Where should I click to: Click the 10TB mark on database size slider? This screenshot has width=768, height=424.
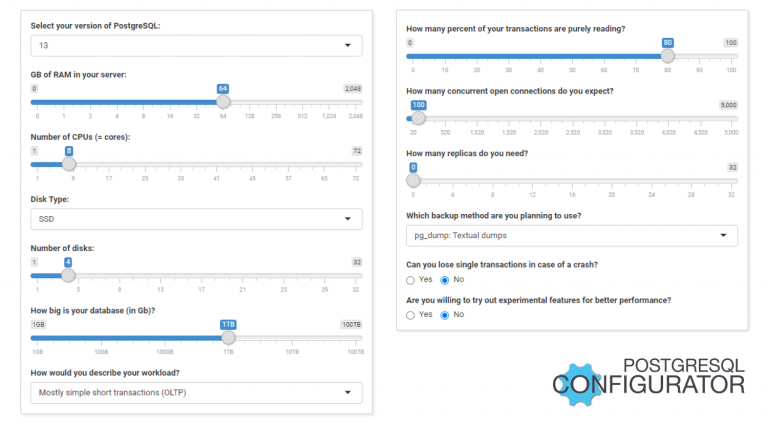(x=292, y=338)
